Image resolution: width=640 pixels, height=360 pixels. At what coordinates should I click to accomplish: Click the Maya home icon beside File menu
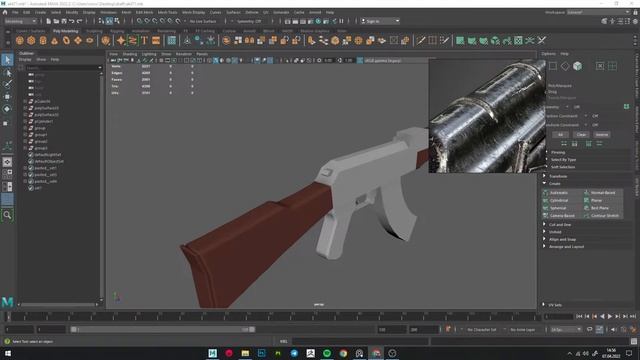(5, 13)
